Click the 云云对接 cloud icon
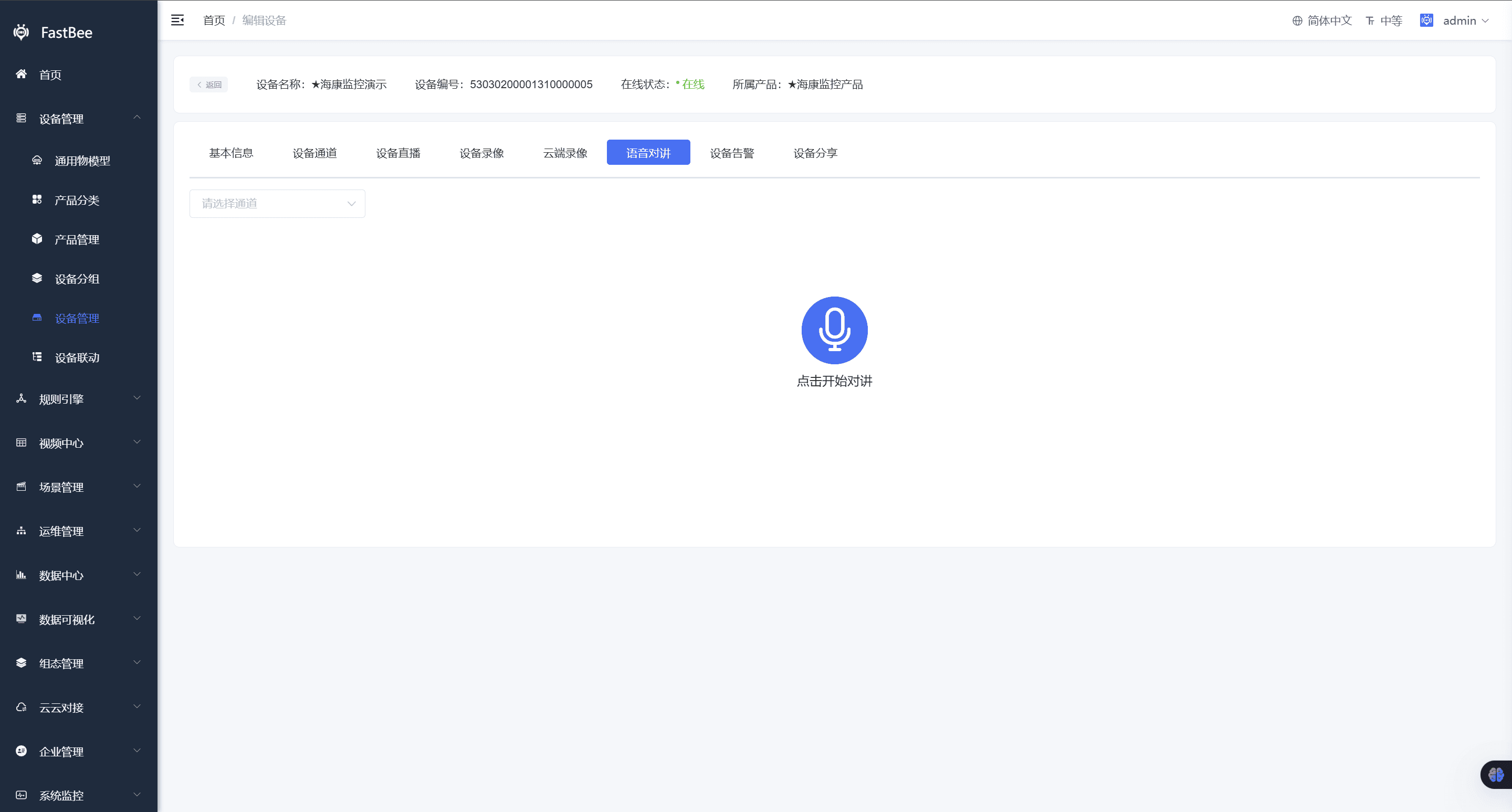The image size is (1512, 812). [21, 707]
